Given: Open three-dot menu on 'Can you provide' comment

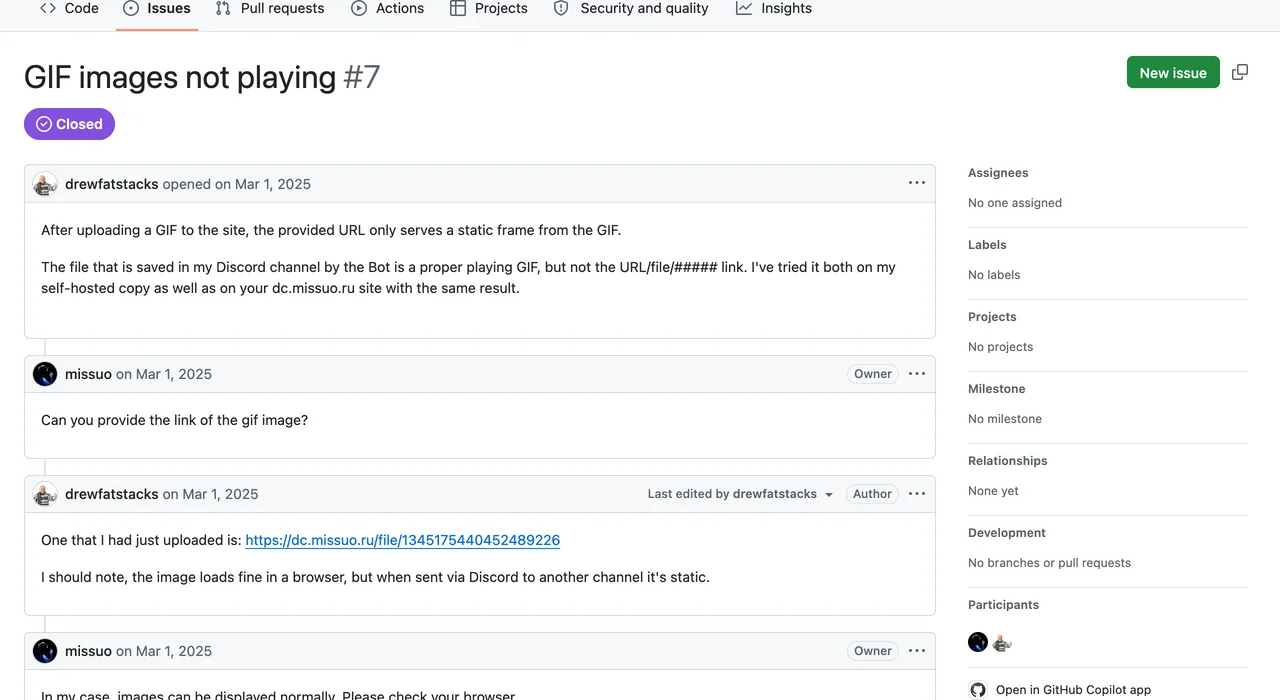Looking at the screenshot, I should 917,374.
